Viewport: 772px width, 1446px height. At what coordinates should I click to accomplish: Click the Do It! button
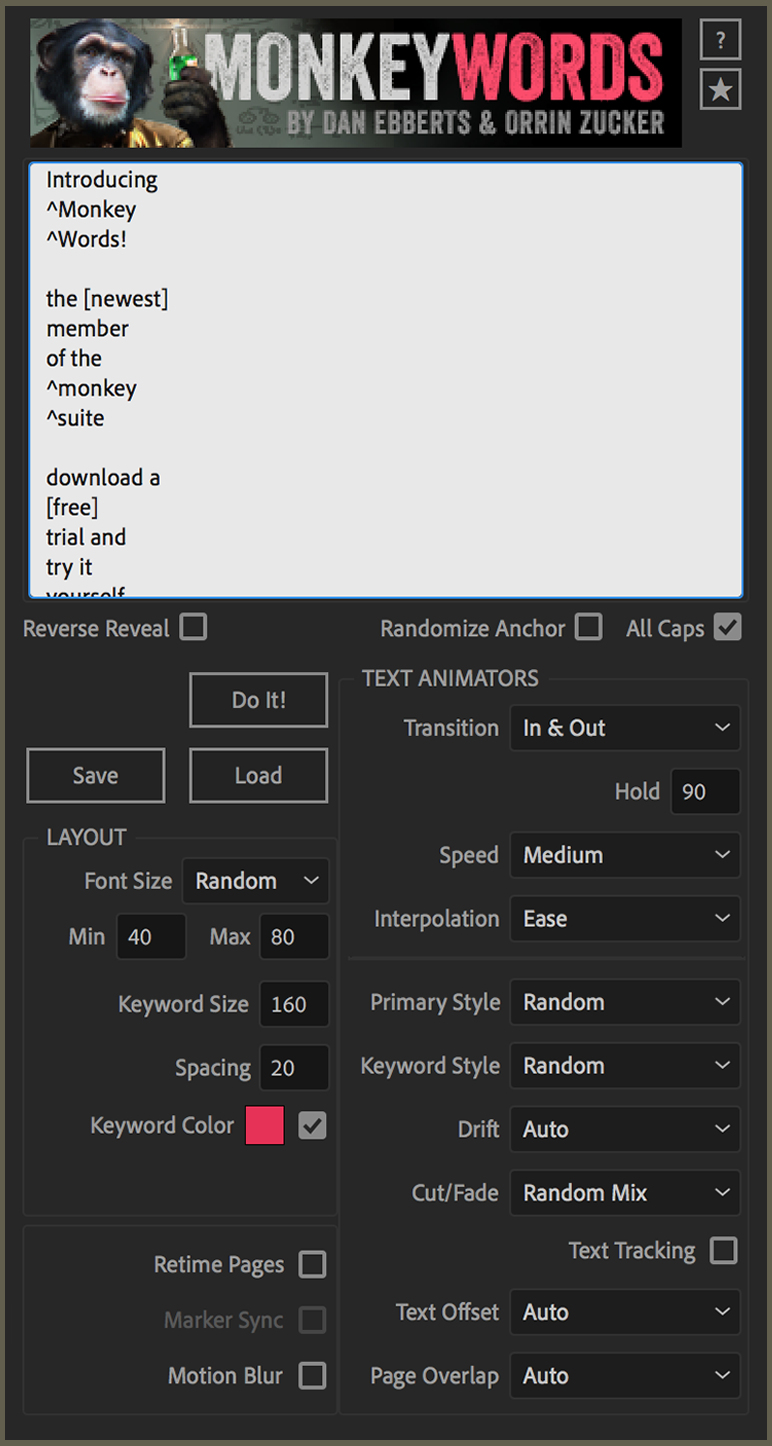click(x=259, y=700)
